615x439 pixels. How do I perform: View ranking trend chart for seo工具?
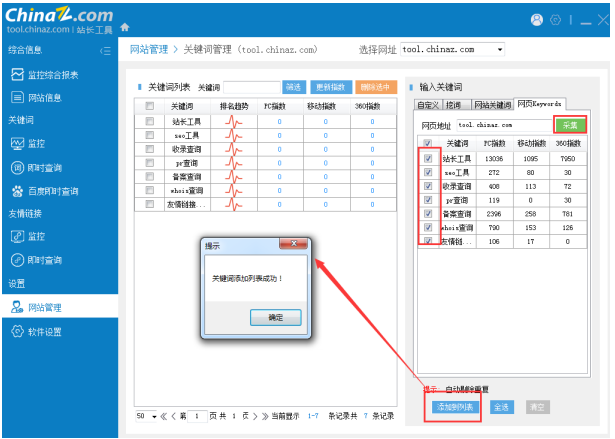tap(234, 135)
